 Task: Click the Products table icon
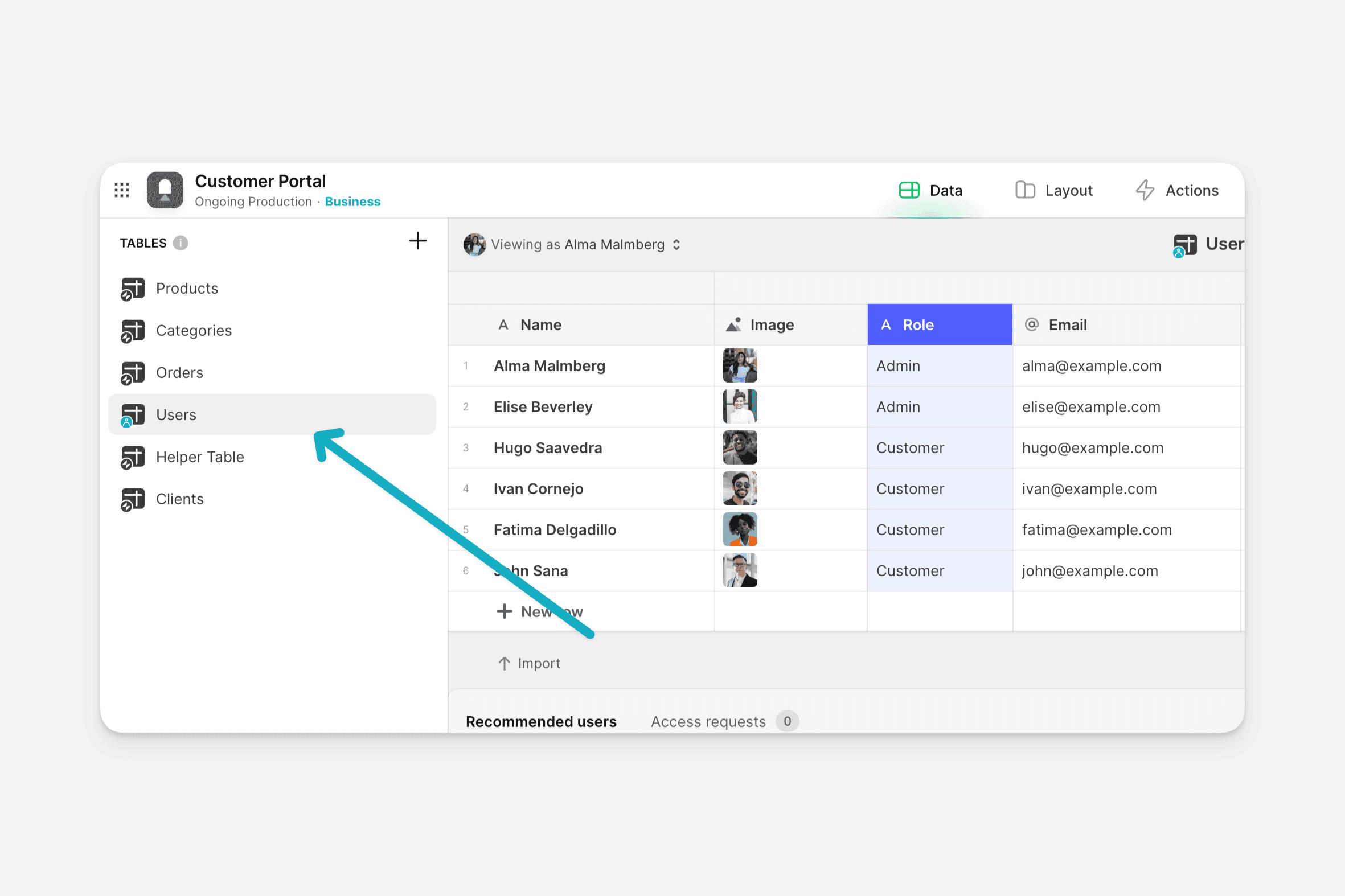coord(133,289)
